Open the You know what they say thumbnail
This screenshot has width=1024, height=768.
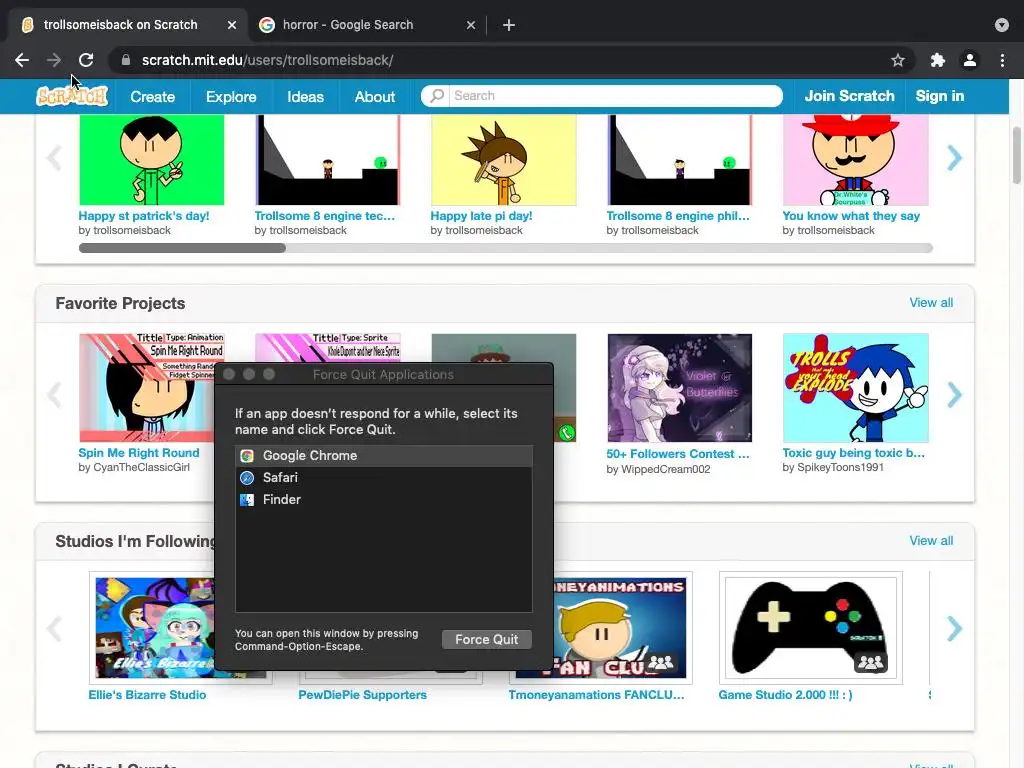(x=856, y=160)
